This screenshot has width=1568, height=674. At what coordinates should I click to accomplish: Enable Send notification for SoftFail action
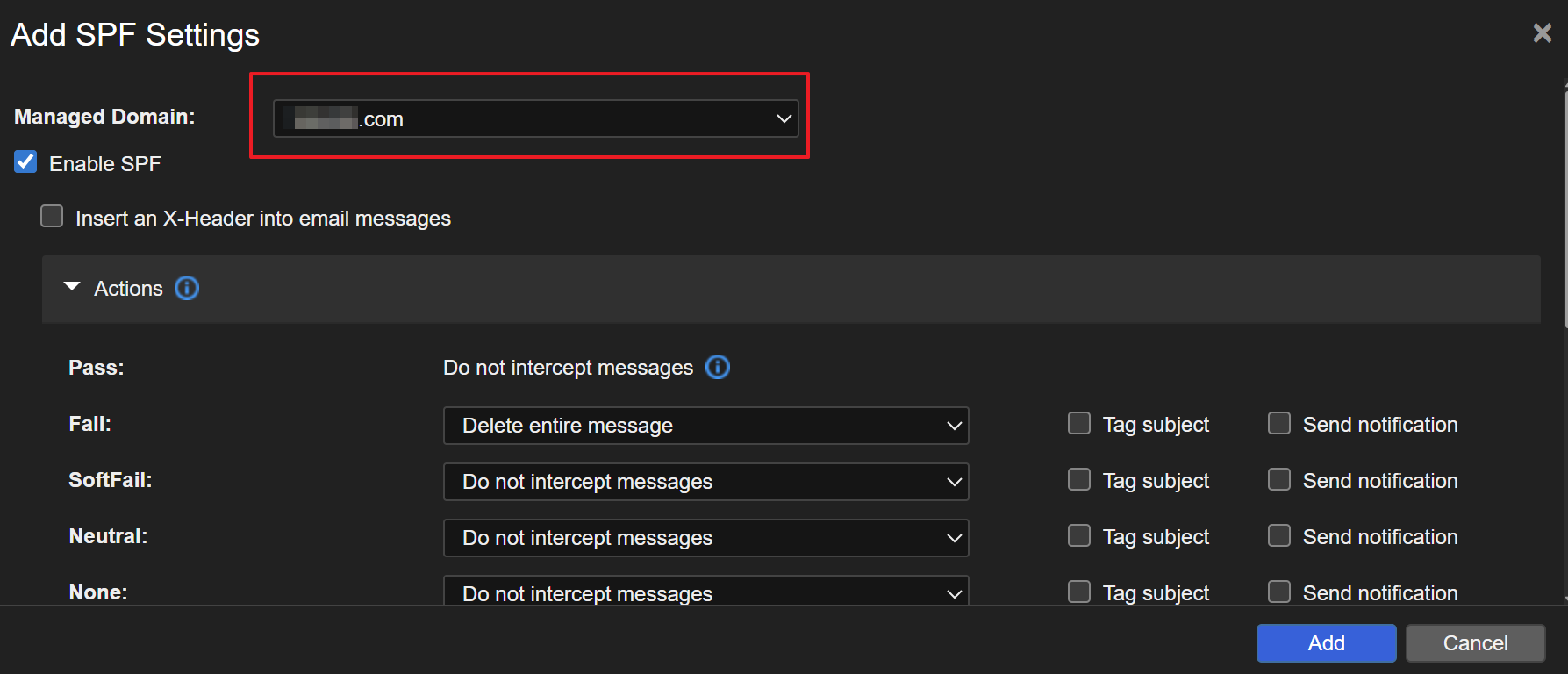(1279, 480)
